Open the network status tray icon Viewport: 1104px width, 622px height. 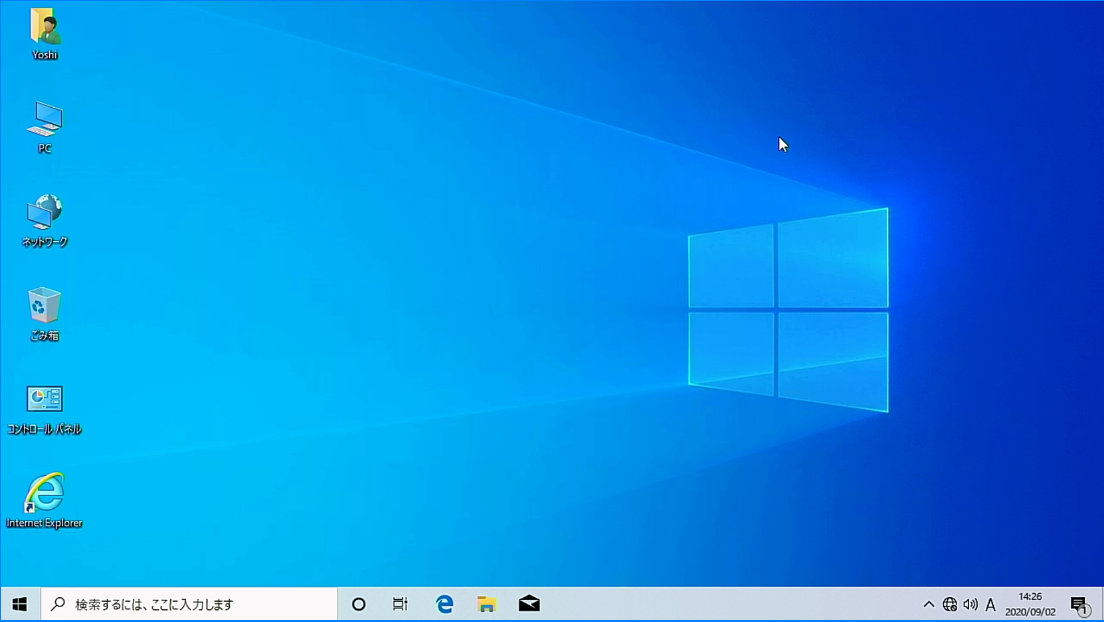coord(950,604)
